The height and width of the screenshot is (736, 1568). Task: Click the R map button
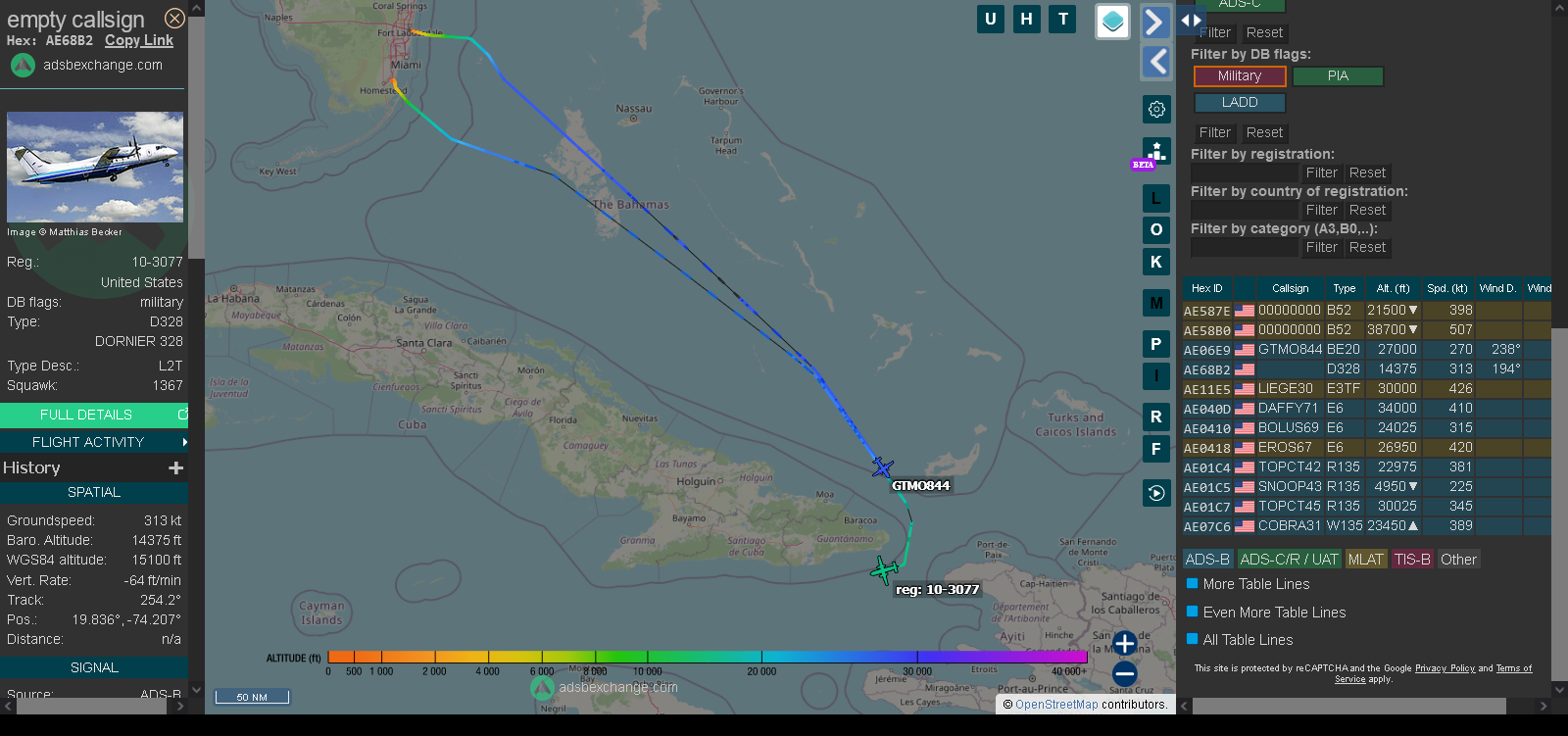pos(1156,417)
